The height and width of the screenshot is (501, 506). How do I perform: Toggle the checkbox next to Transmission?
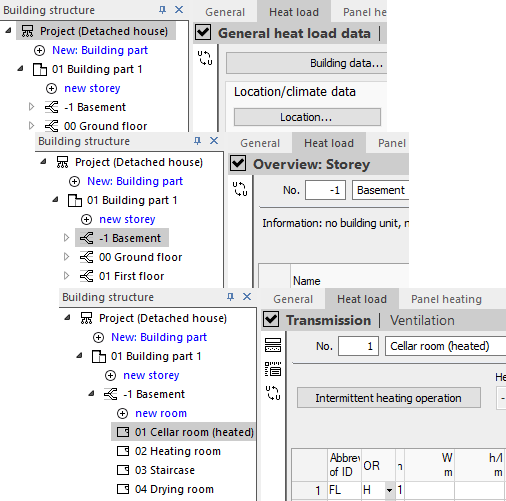(x=271, y=319)
